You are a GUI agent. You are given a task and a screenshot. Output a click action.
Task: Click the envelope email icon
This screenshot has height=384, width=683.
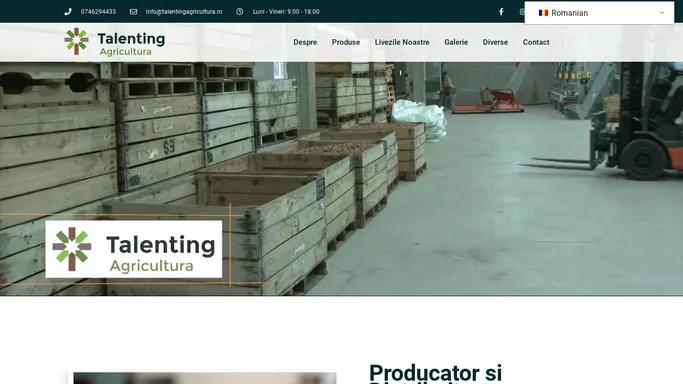[133, 12]
